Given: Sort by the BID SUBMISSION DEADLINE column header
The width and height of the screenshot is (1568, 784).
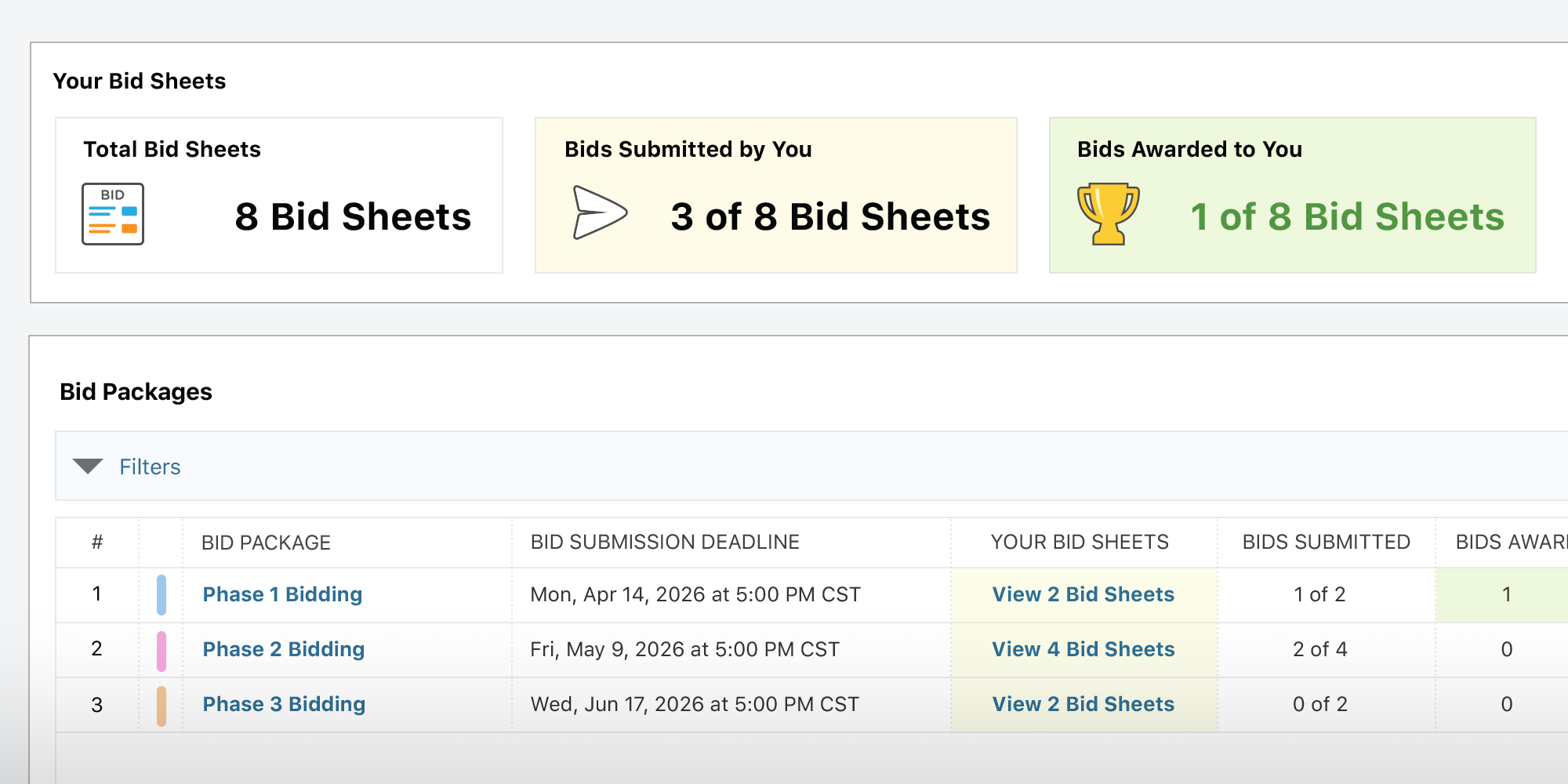Looking at the screenshot, I should pyautogui.click(x=665, y=542).
